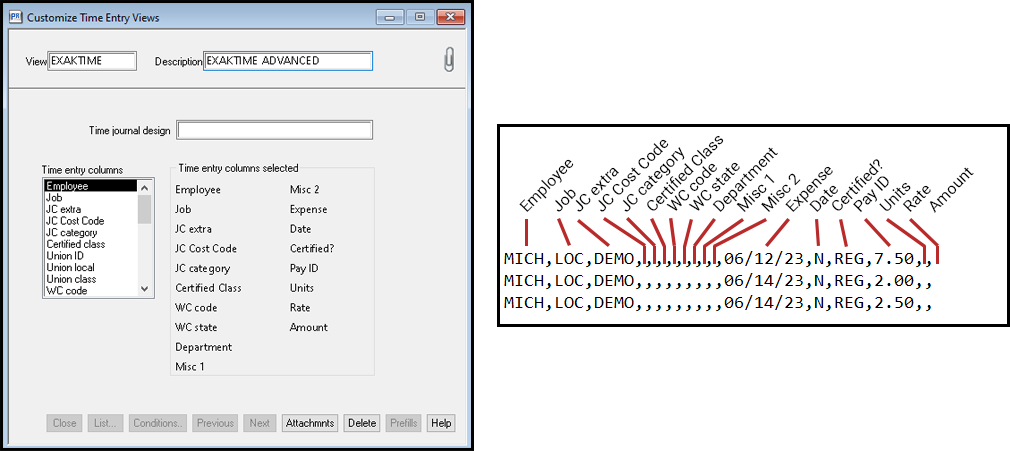Select Employee in Time entry columns list
The width and height of the screenshot is (1010, 451).
tap(91, 186)
